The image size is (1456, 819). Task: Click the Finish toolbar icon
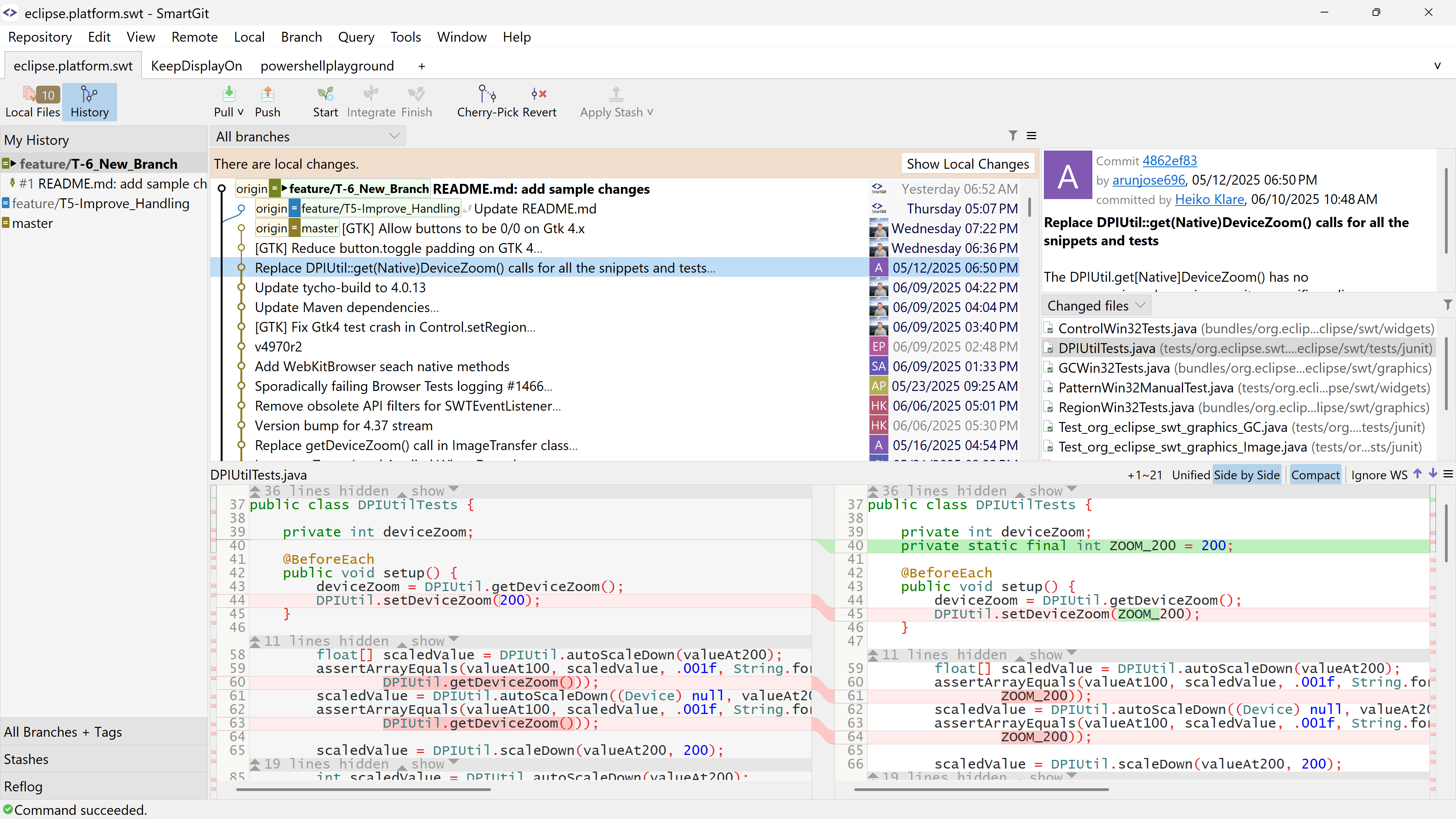(x=417, y=94)
